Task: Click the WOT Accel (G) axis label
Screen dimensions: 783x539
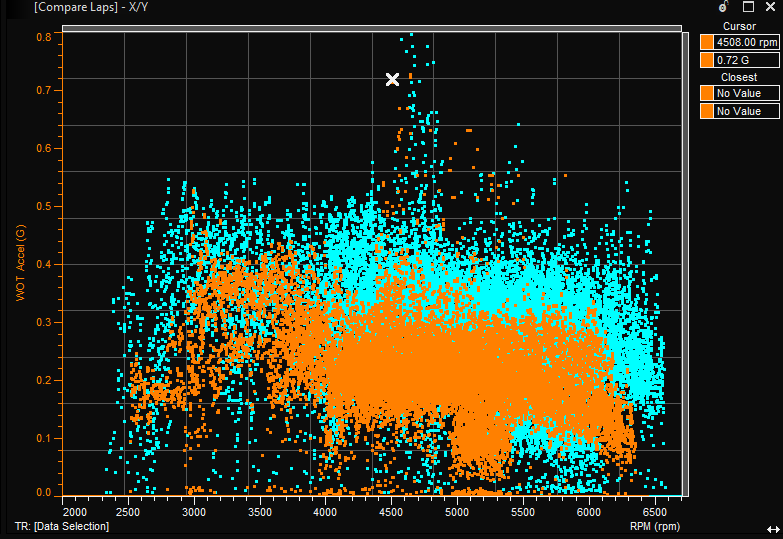Action: pyautogui.click(x=19, y=263)
